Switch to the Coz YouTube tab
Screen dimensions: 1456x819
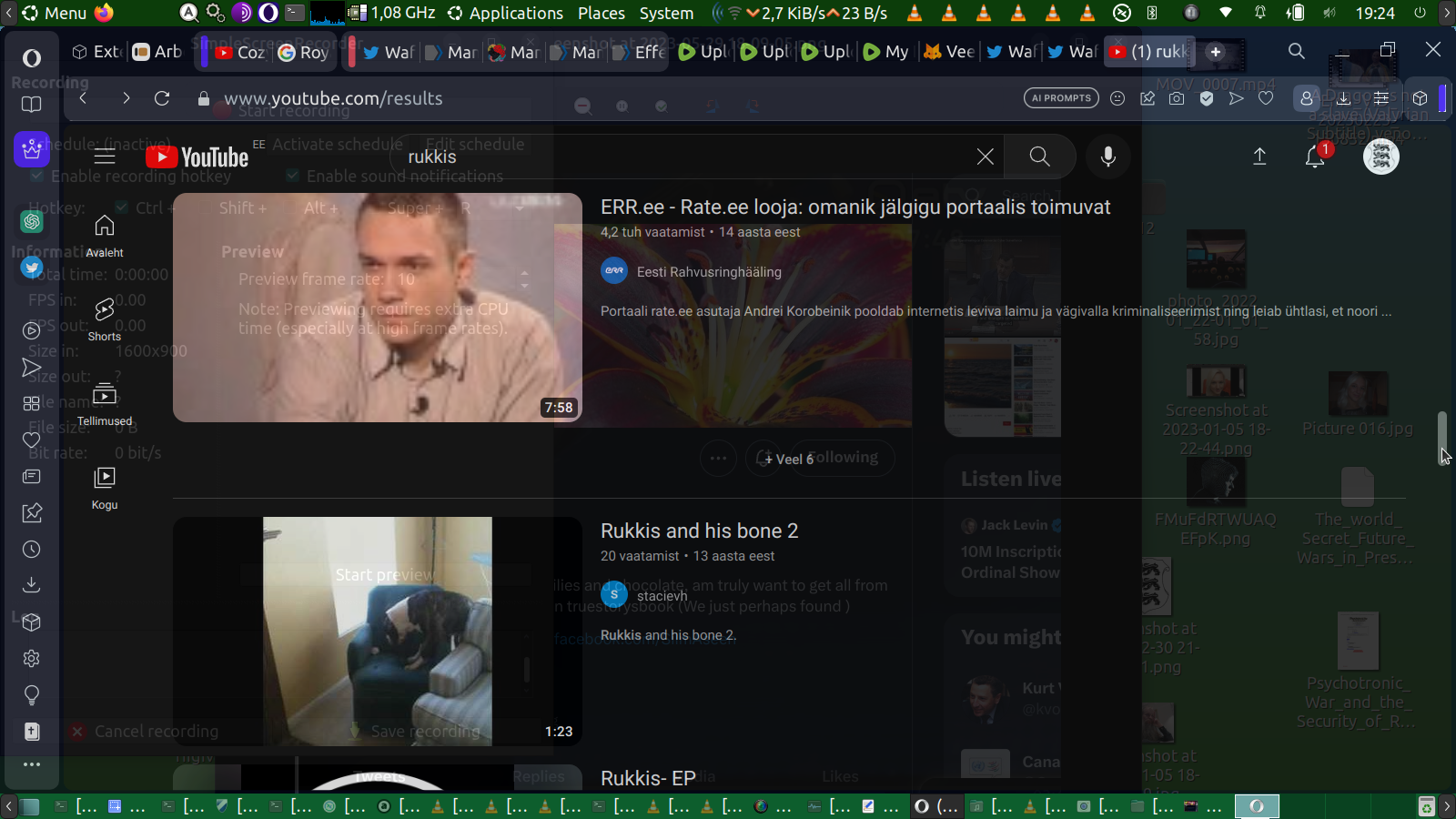239,52
